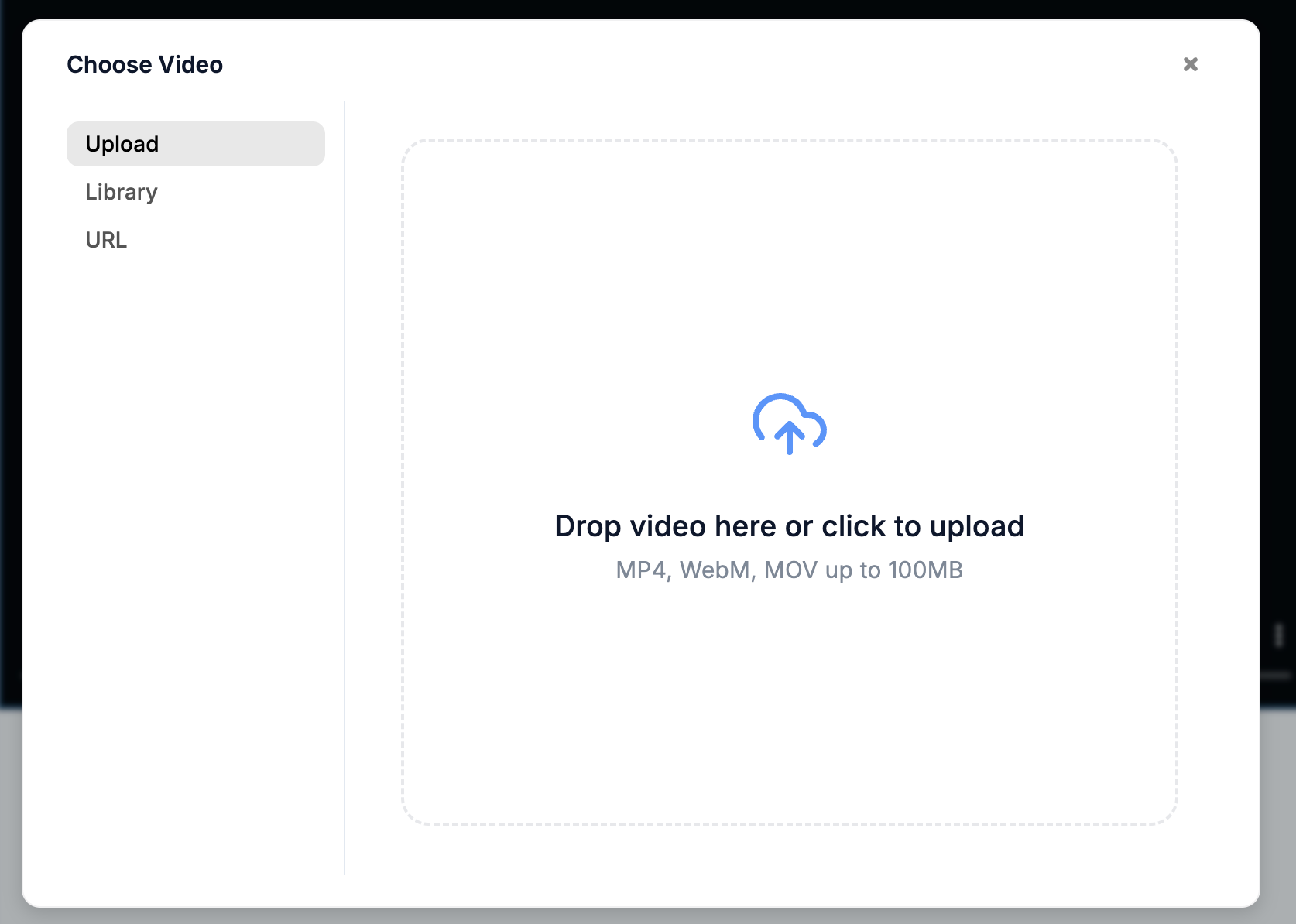Screen dimensions: 1296x924
Task: Click the blurred three-dots icon behind the dialog
Action: pyautogui.click(x=1278, y=635)
